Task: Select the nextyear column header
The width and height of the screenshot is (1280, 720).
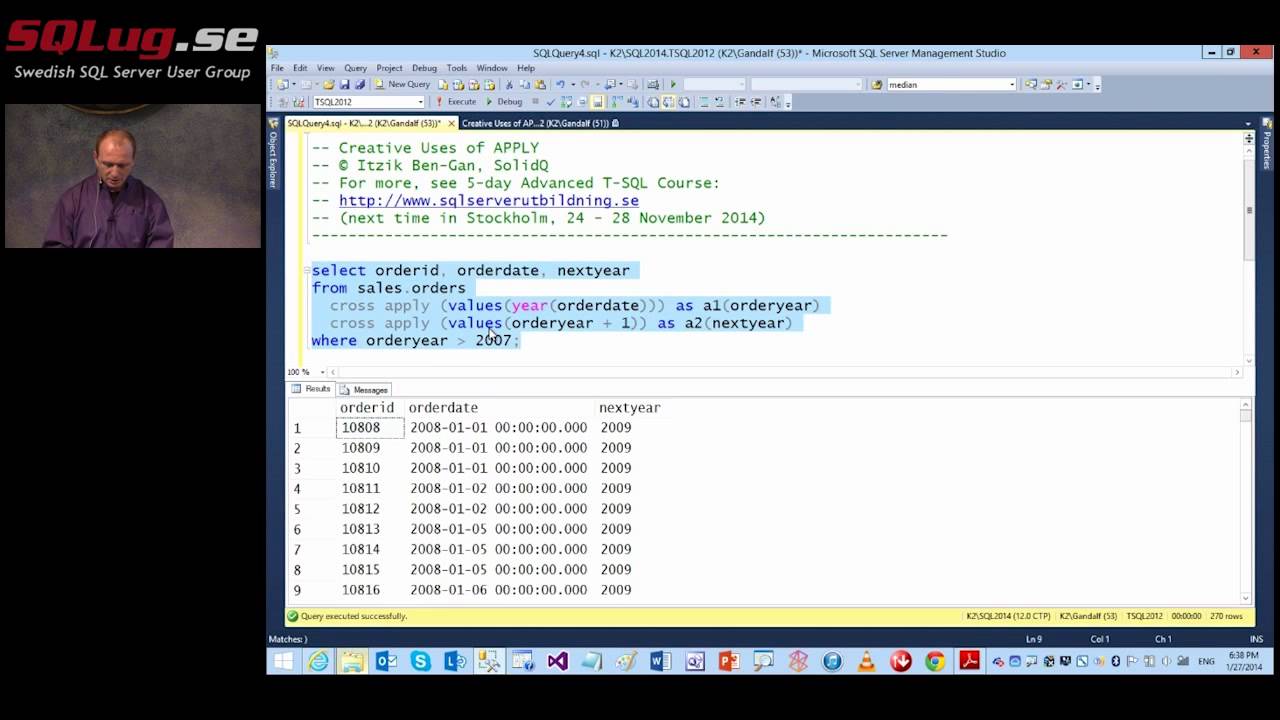Action: 629,408
